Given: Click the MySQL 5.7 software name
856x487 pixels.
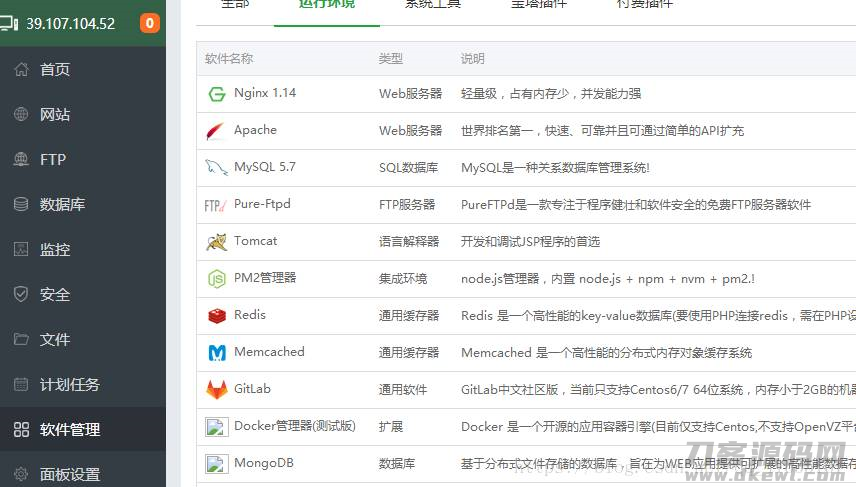Looking at the screenshot, I should pos(265,167).
